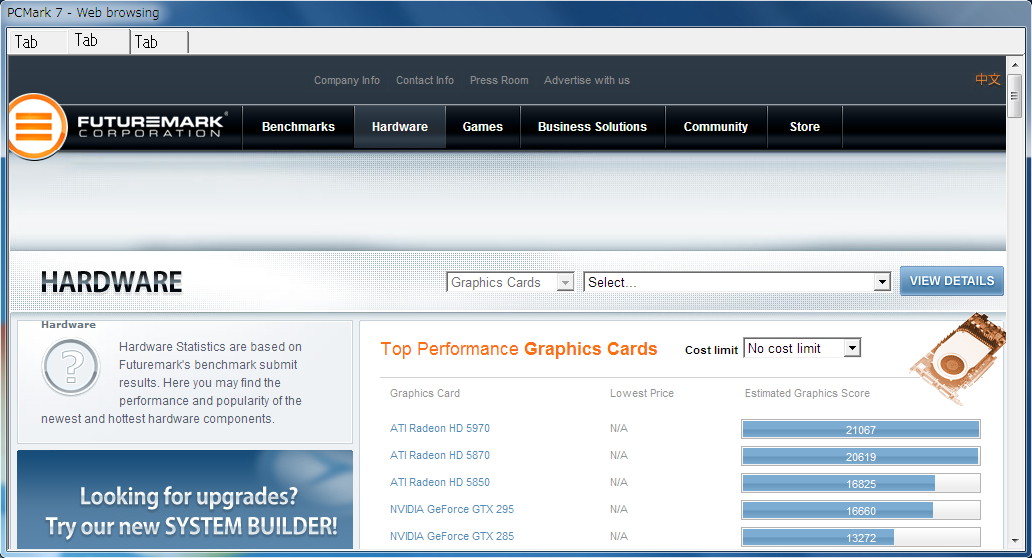Click the VIEW DETAILS button
1032x558 pixels.
pyautogui.click(x=952, y=281)
